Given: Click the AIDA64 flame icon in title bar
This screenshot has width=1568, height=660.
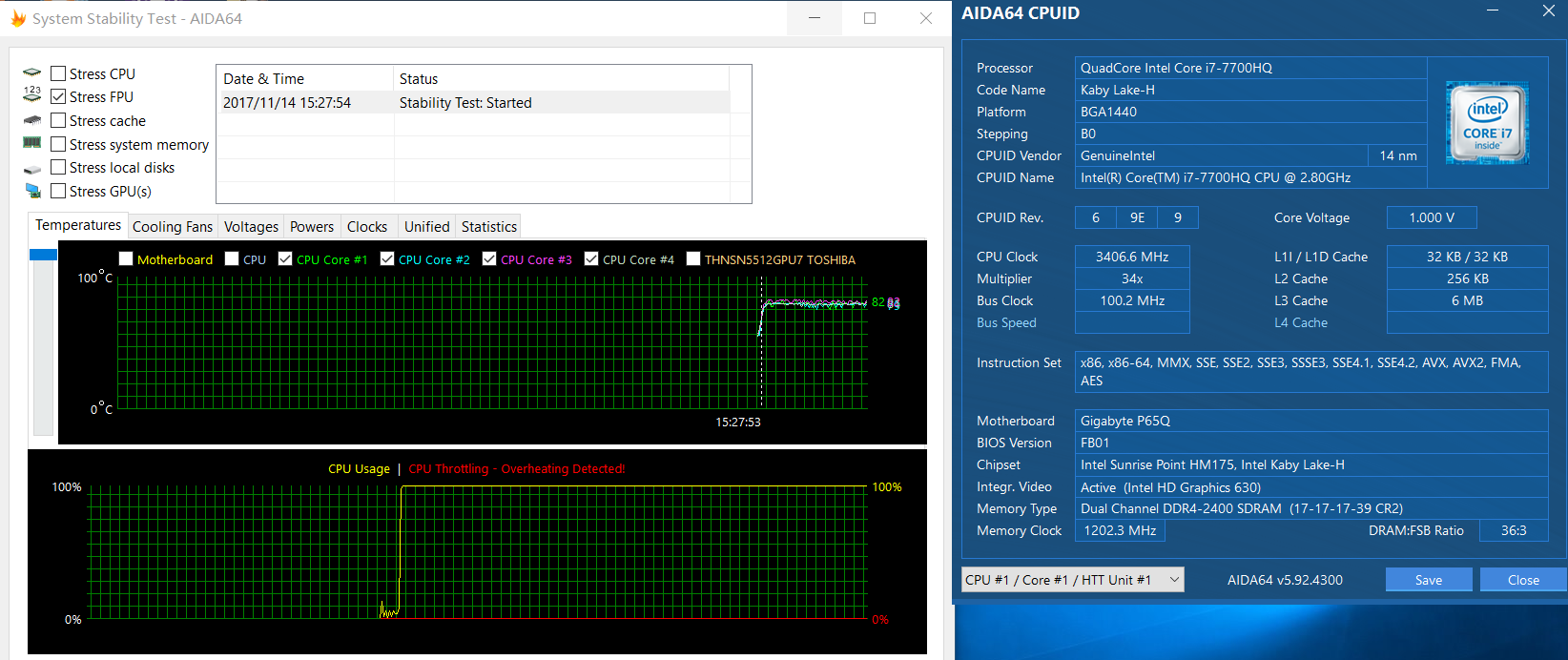Looking at the screenshot, I should 18,18.
